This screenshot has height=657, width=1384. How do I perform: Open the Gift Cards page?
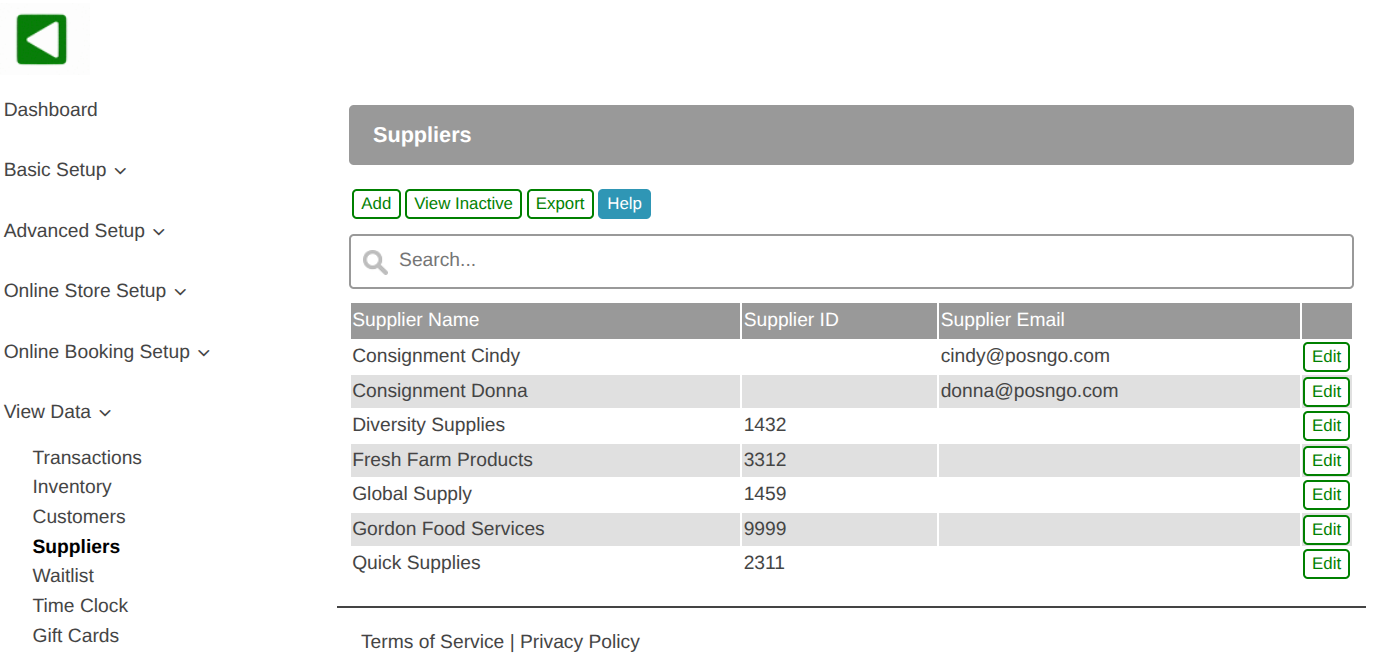click(76, 636)
